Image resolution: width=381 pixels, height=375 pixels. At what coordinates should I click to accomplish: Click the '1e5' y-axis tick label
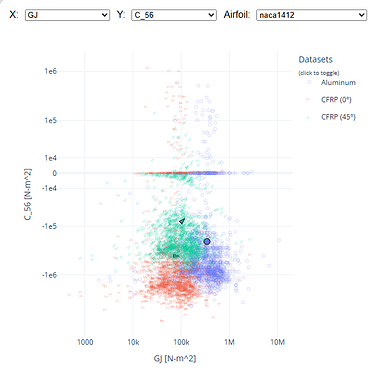[x=51, y=120]
